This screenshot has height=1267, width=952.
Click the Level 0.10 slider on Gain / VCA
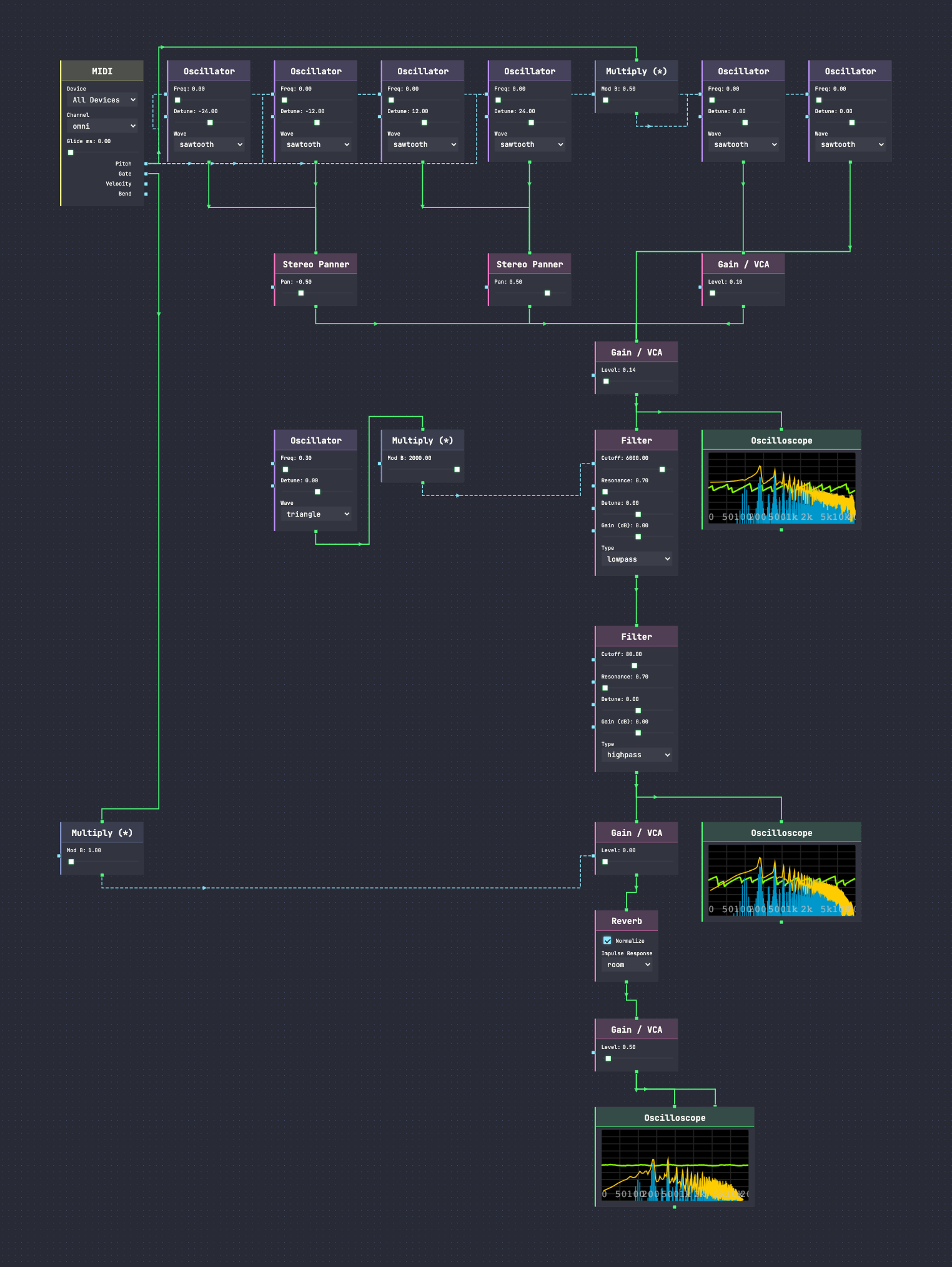point(743,293)
